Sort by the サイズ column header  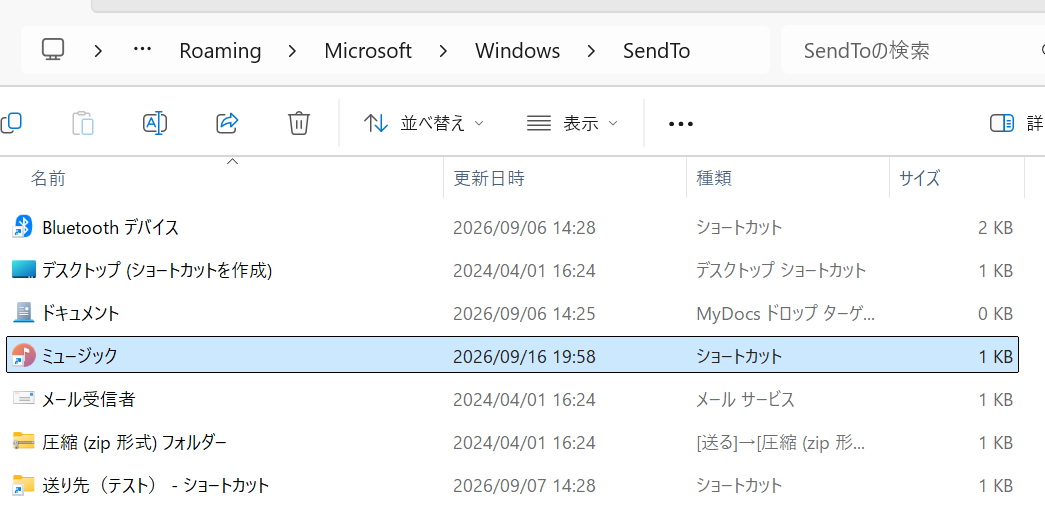(x=919, y=178)
